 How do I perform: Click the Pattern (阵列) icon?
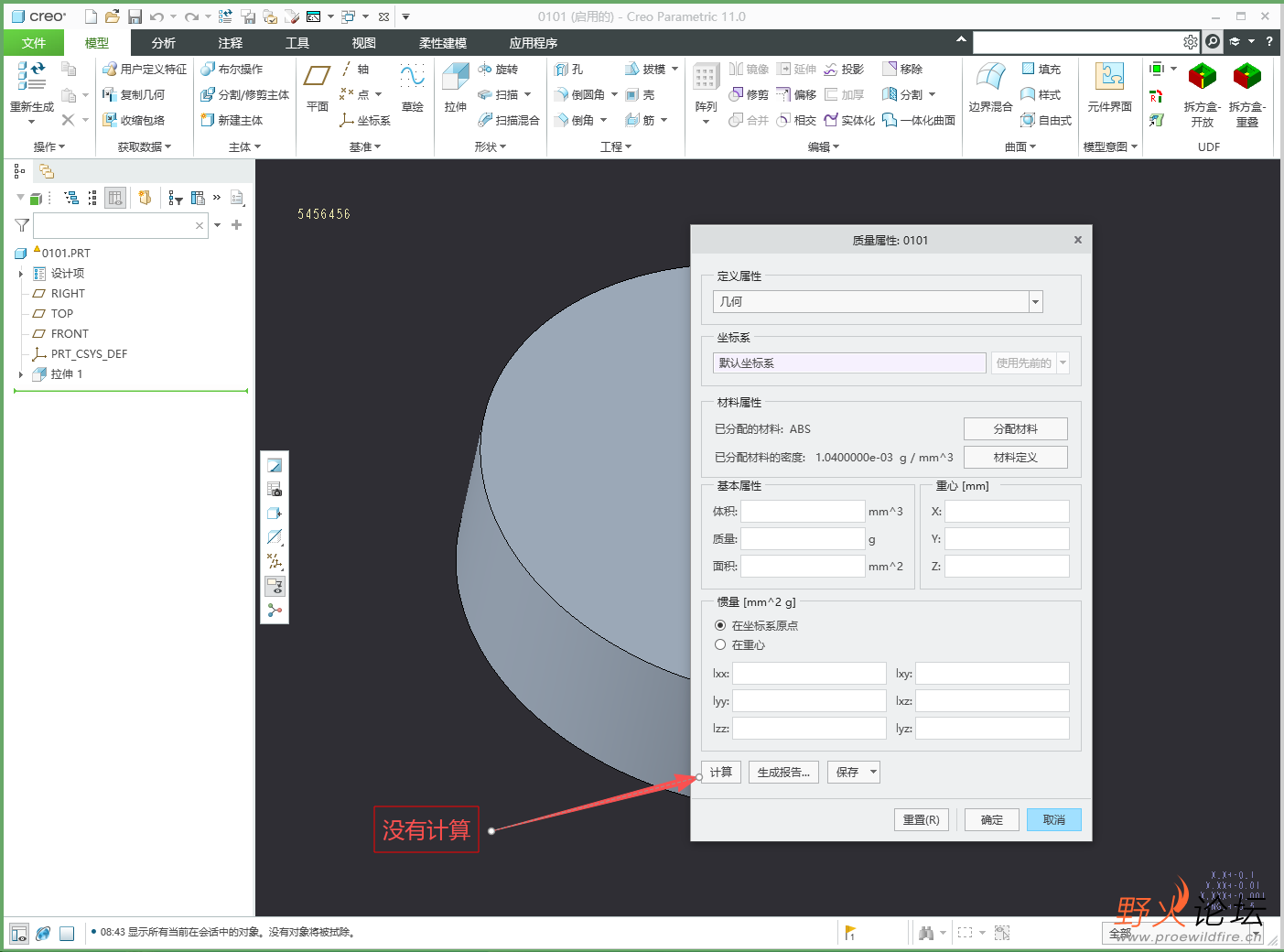[x=706, y=81]
